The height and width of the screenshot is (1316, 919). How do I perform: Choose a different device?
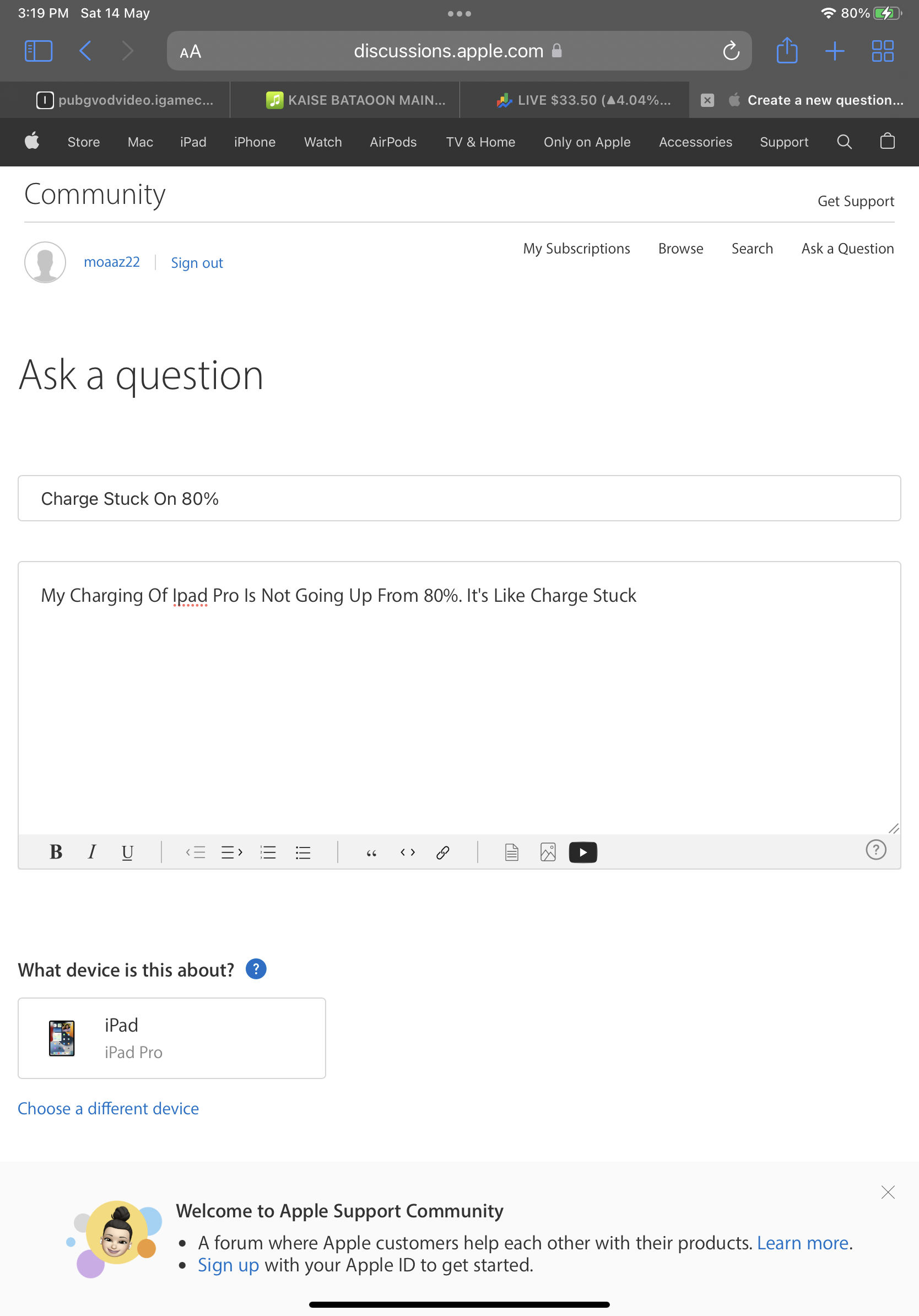pos(109,1108)
